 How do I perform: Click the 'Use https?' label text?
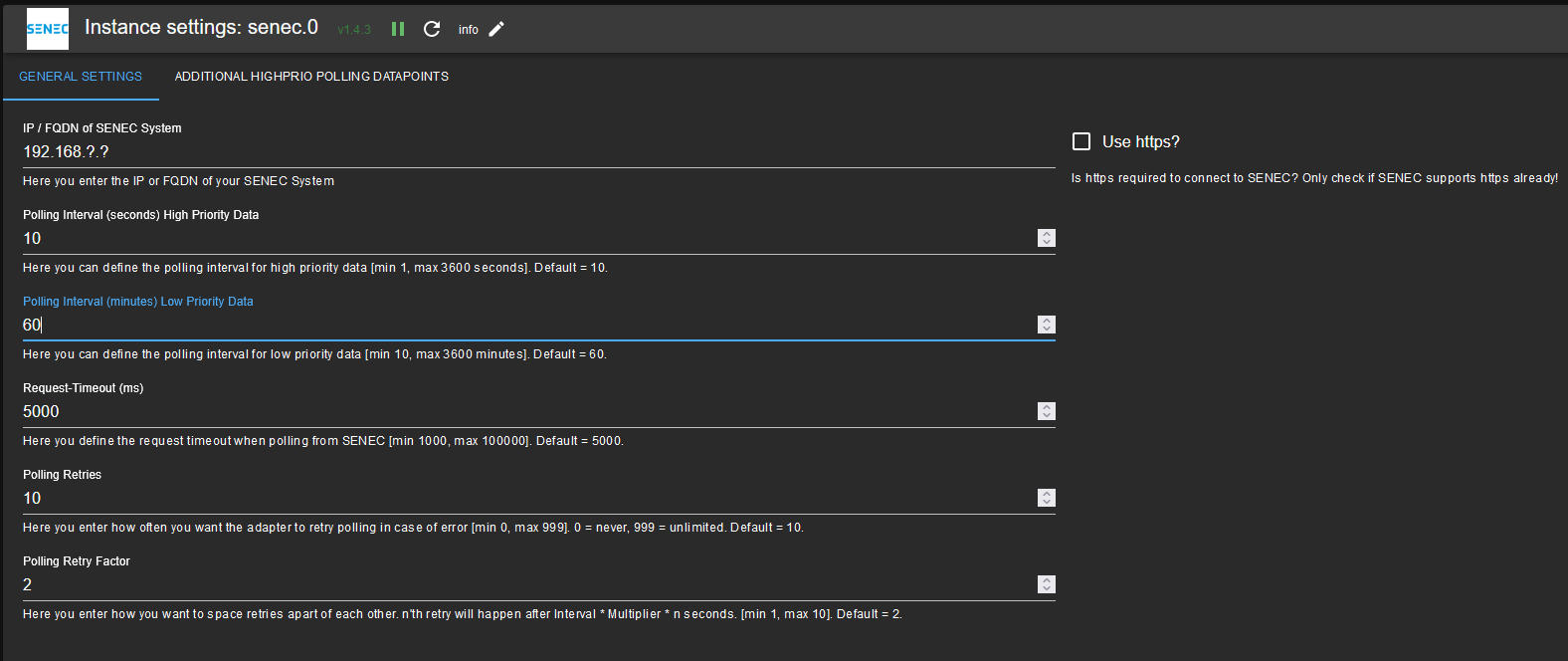(x=1140, y=141)
